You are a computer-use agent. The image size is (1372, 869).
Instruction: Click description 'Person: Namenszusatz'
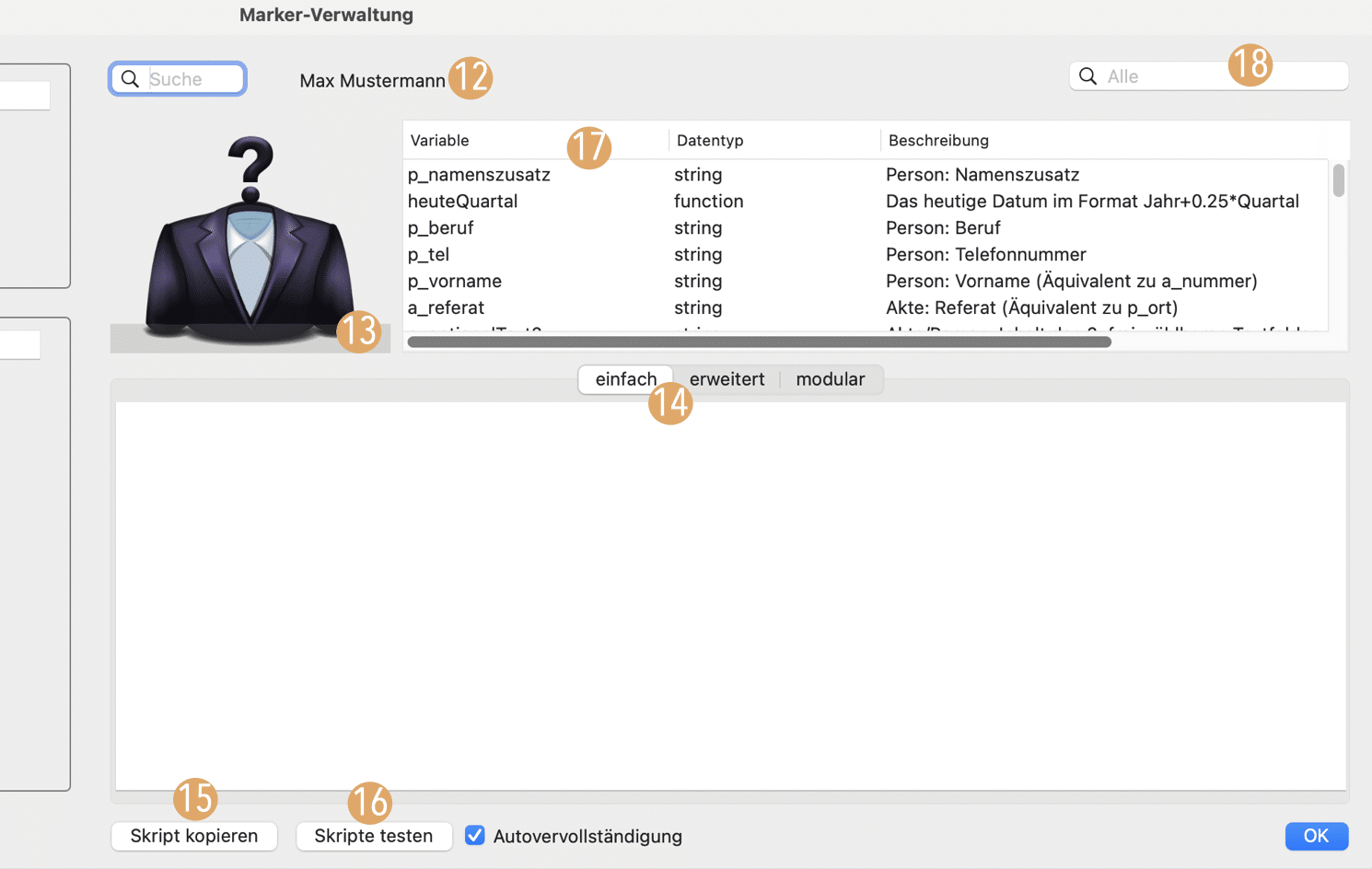[x=982, y=175]
